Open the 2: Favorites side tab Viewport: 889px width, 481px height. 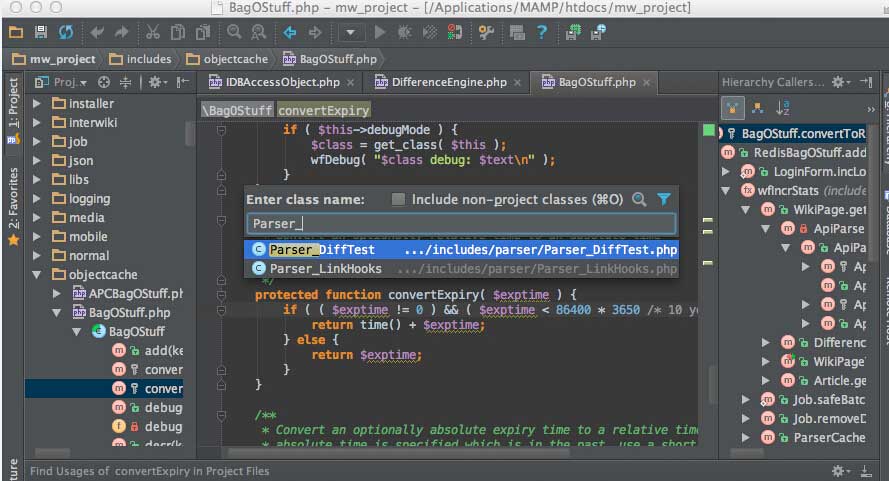tap(13, 205)
